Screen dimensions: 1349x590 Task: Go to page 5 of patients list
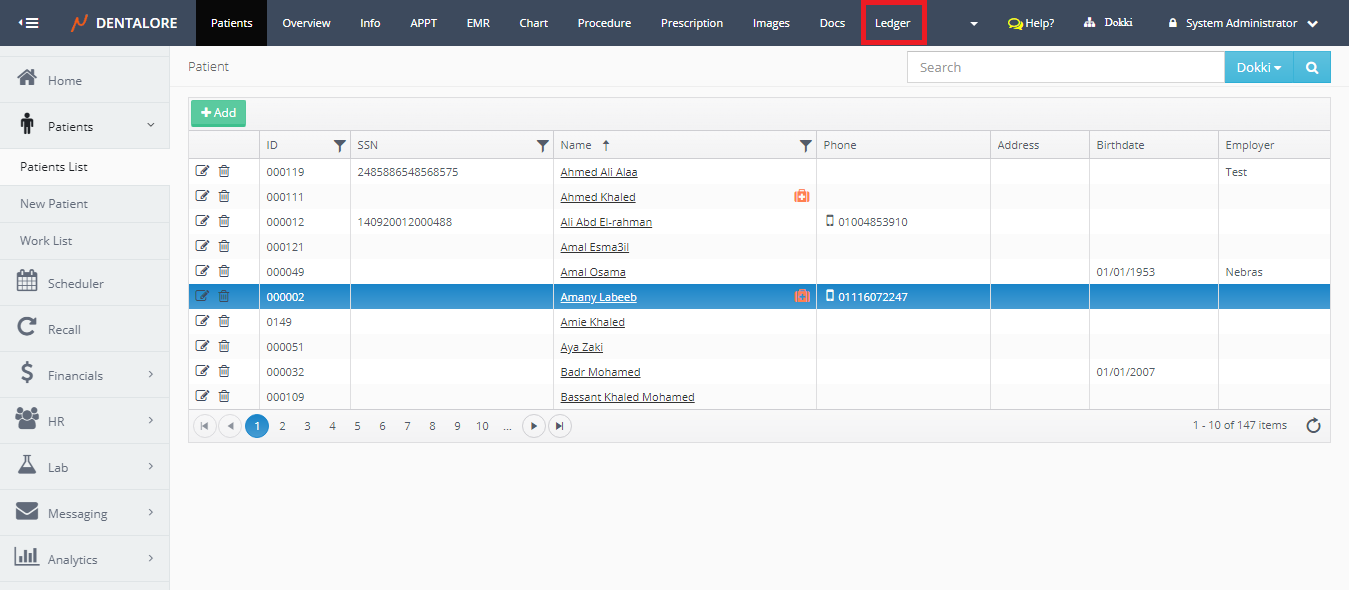357,426
